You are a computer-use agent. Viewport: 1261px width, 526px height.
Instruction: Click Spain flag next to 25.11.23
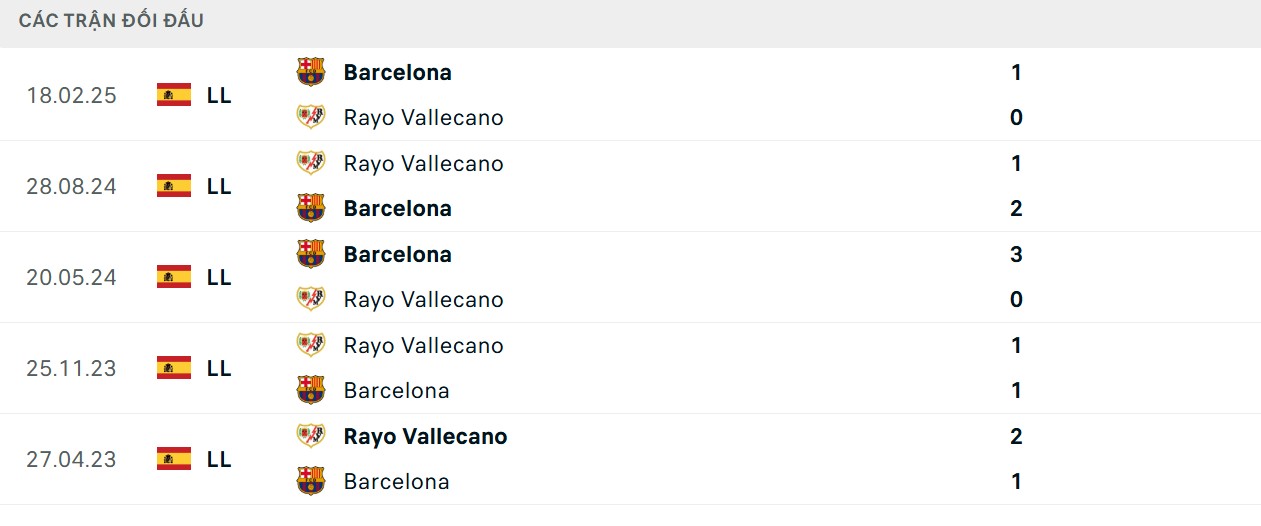point(174,368)
